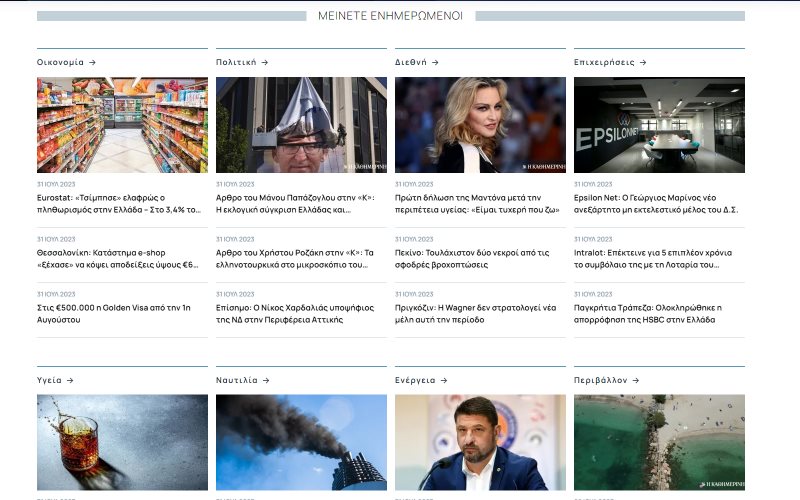Click the arrow icon beside Επιχειρήσεις
Image resolution: width=800 pixels, height=500 pixels.
643,62
